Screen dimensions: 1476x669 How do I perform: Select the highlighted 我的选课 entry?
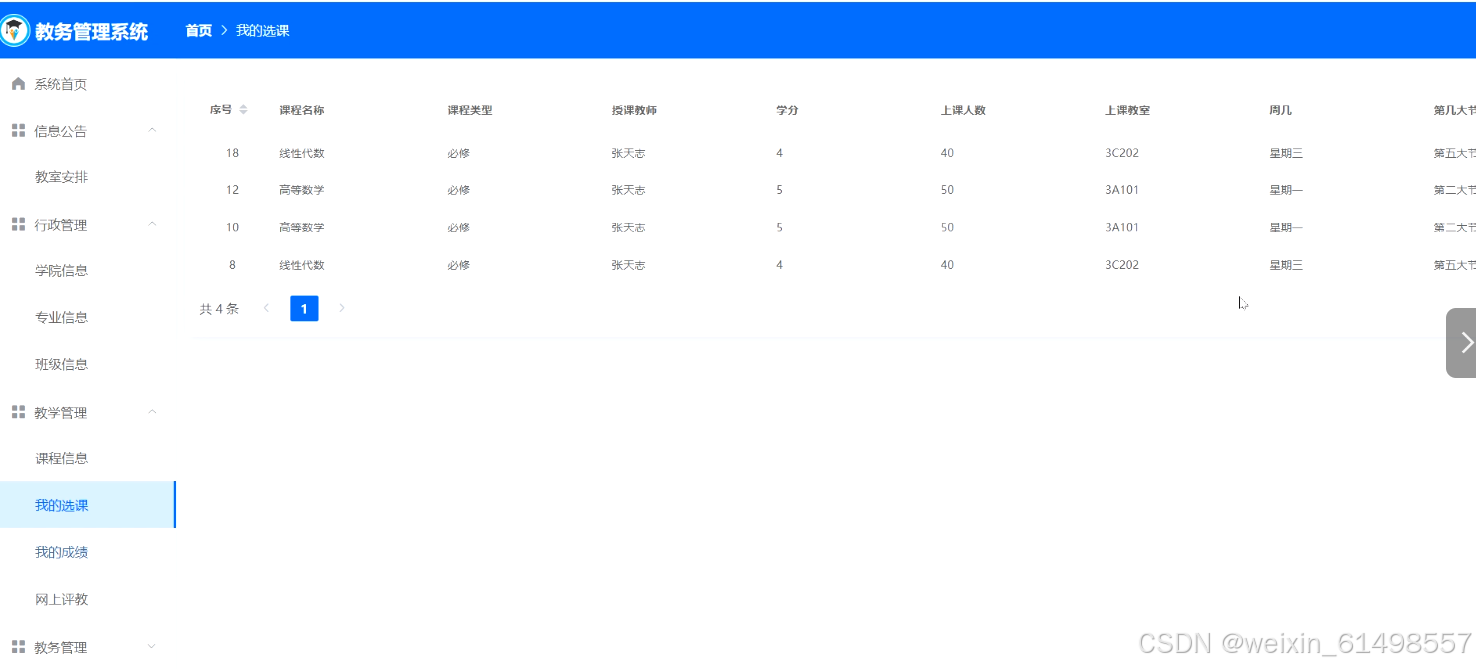(62, 504)
